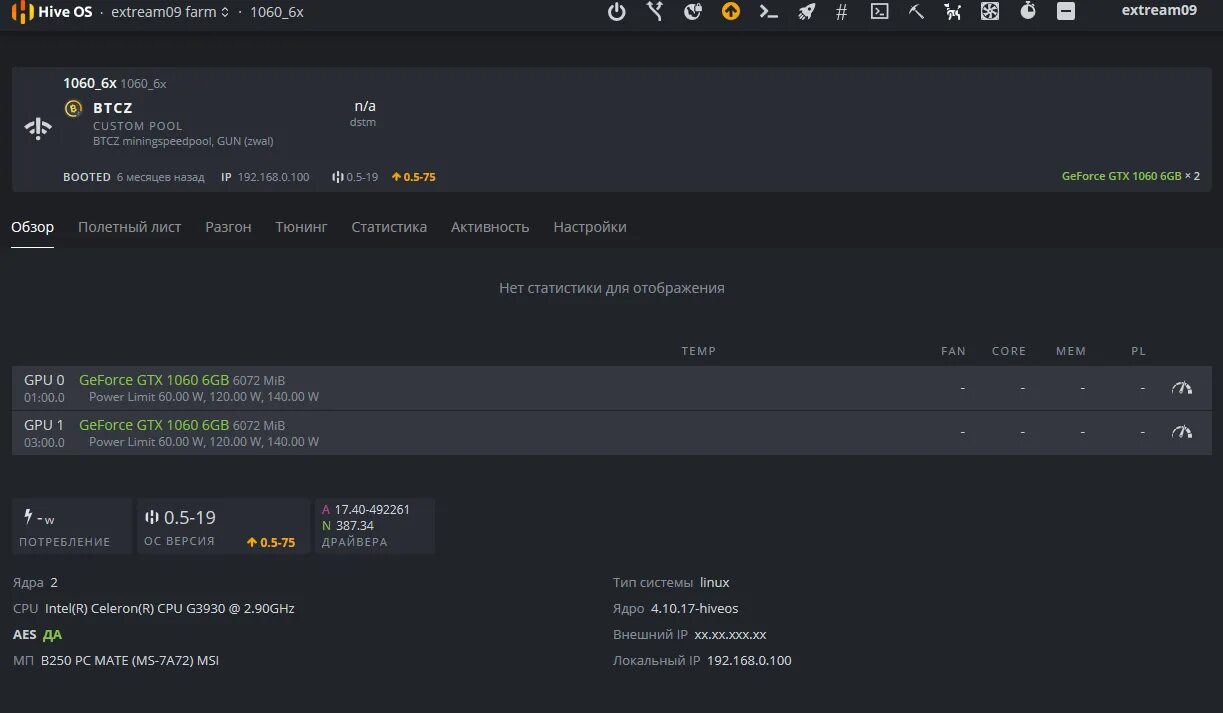Open the Настройки tab
Image resolution: width=1223 pixels, height=713 pixels.
(590, 227)
